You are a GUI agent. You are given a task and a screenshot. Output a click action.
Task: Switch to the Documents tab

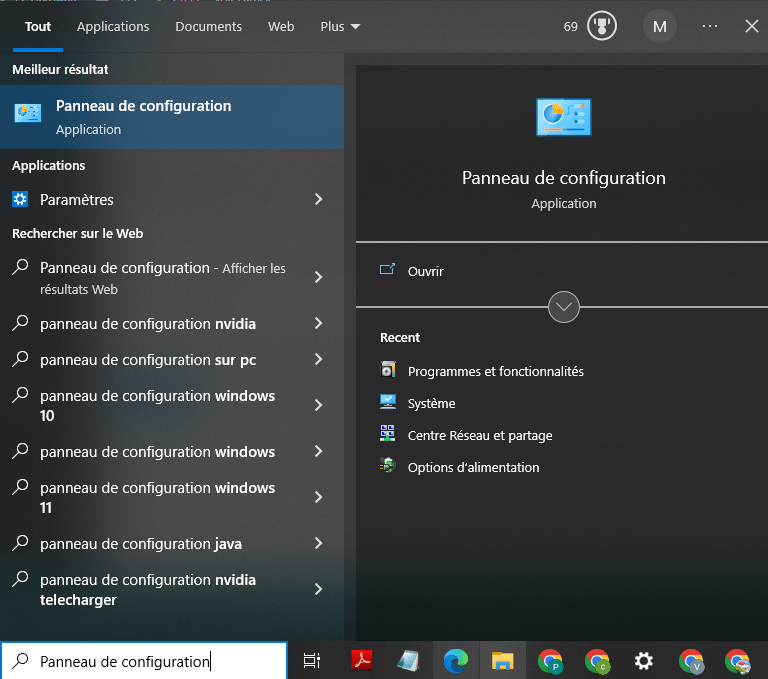point(208,26)
